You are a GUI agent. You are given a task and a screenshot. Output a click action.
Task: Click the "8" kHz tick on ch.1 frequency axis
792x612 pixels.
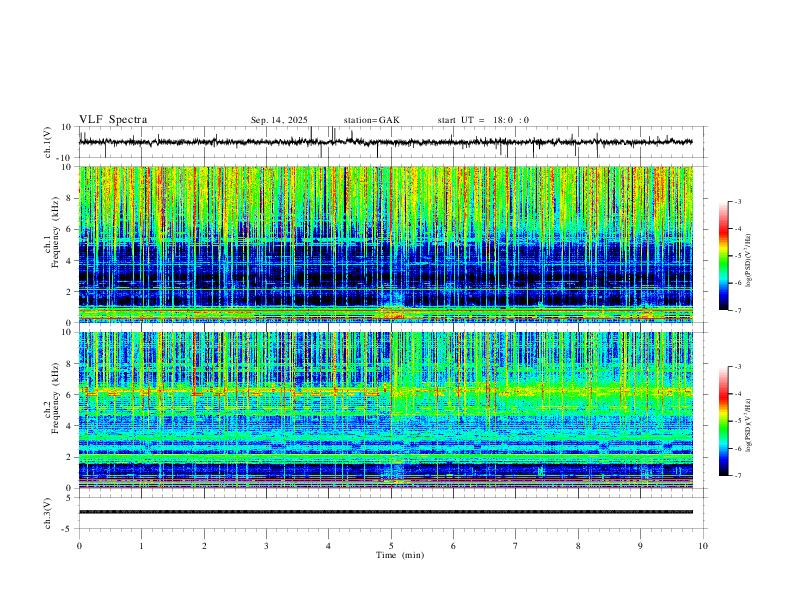point(70,198)
